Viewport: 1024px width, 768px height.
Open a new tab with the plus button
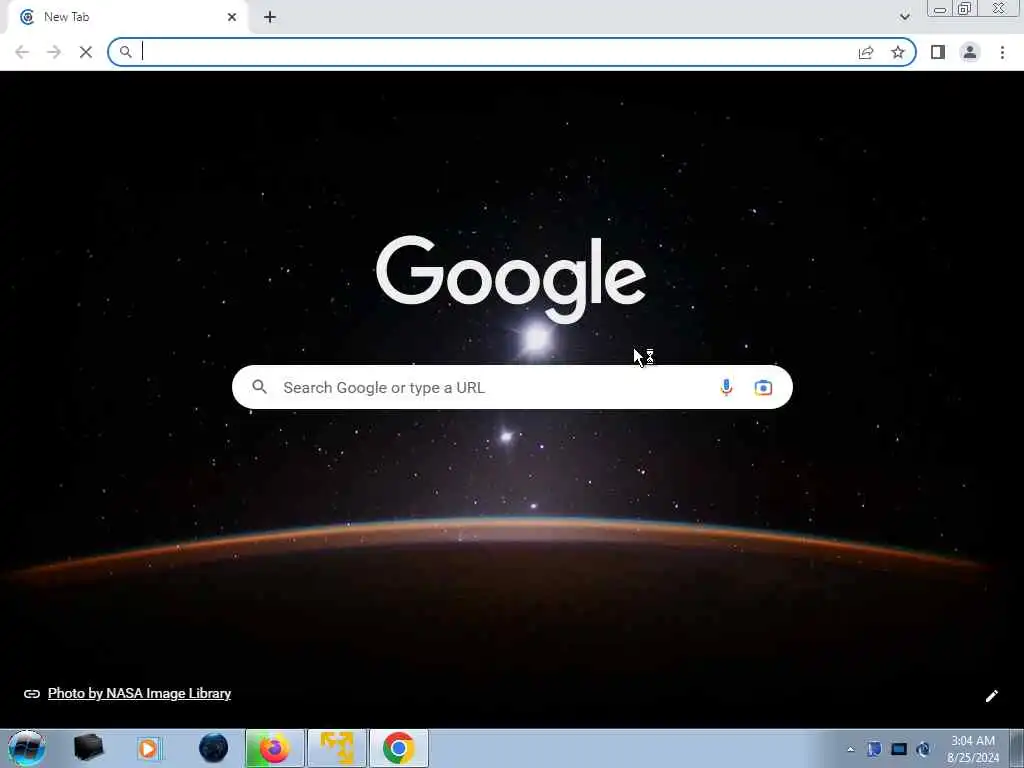(x=270, y=17)
